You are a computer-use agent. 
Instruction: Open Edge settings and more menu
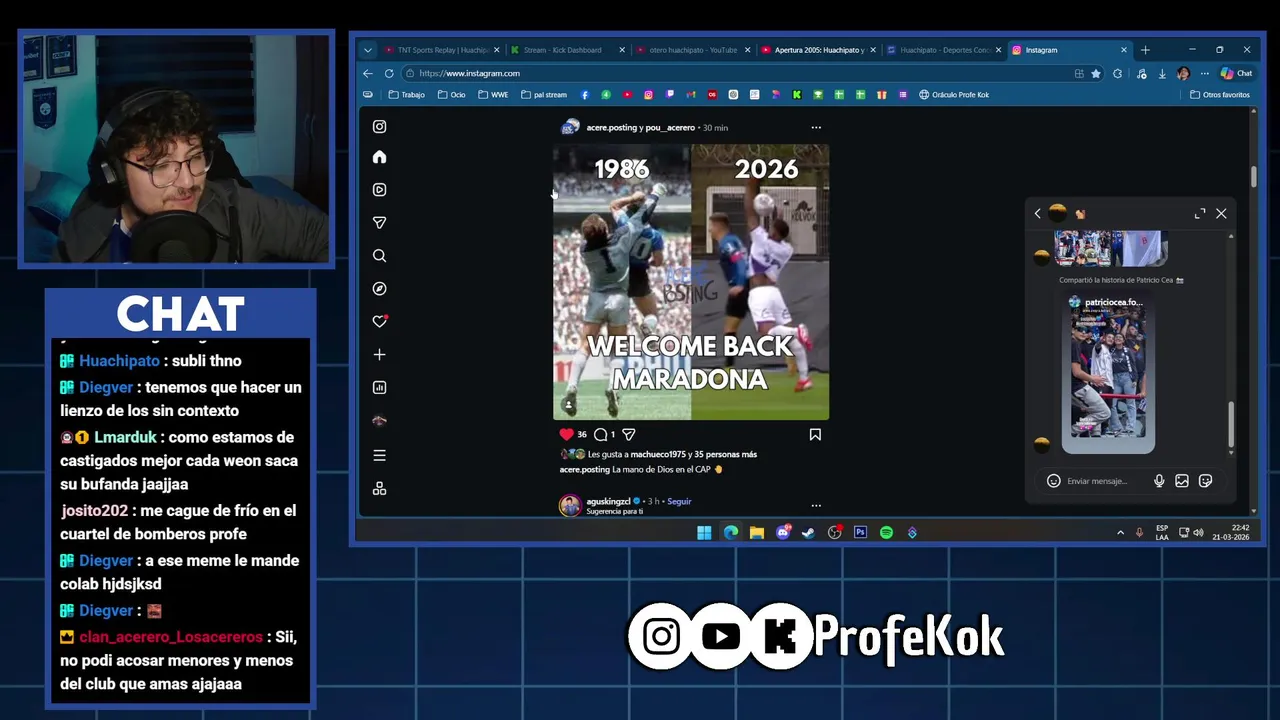pos(1204,73)
